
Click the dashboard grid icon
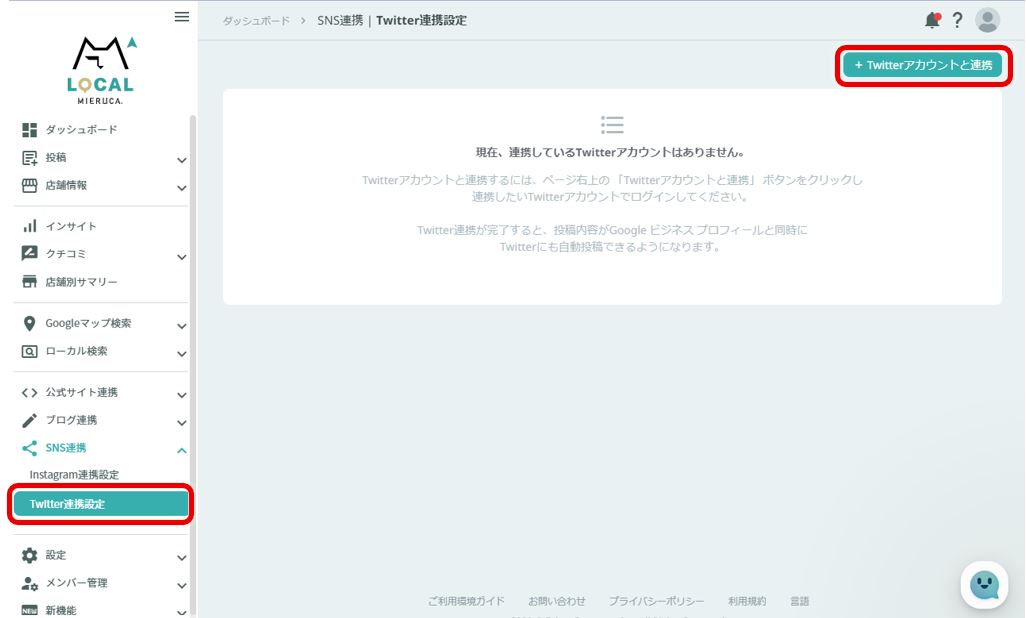click(x=29, y=130)
